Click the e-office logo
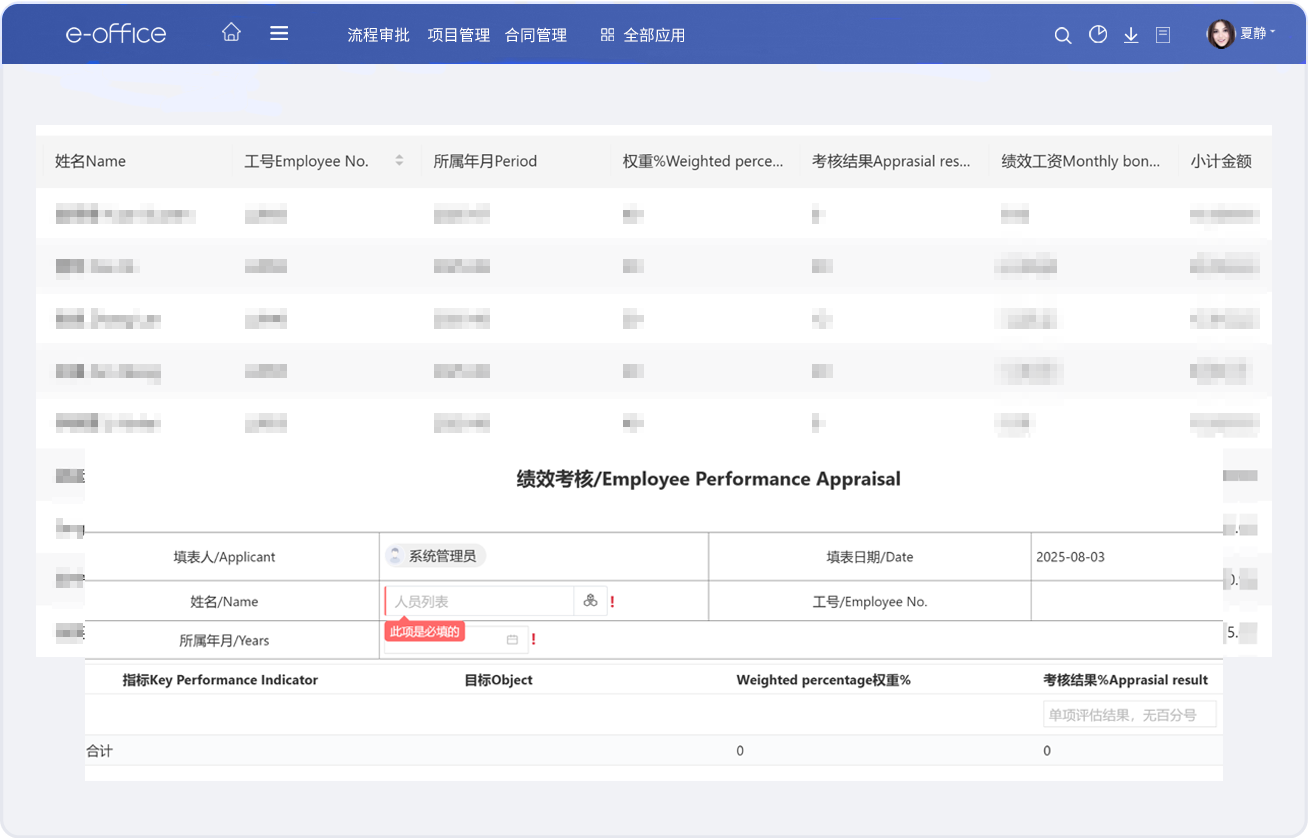The image size is (1308, 838). (x=116, y=33)
